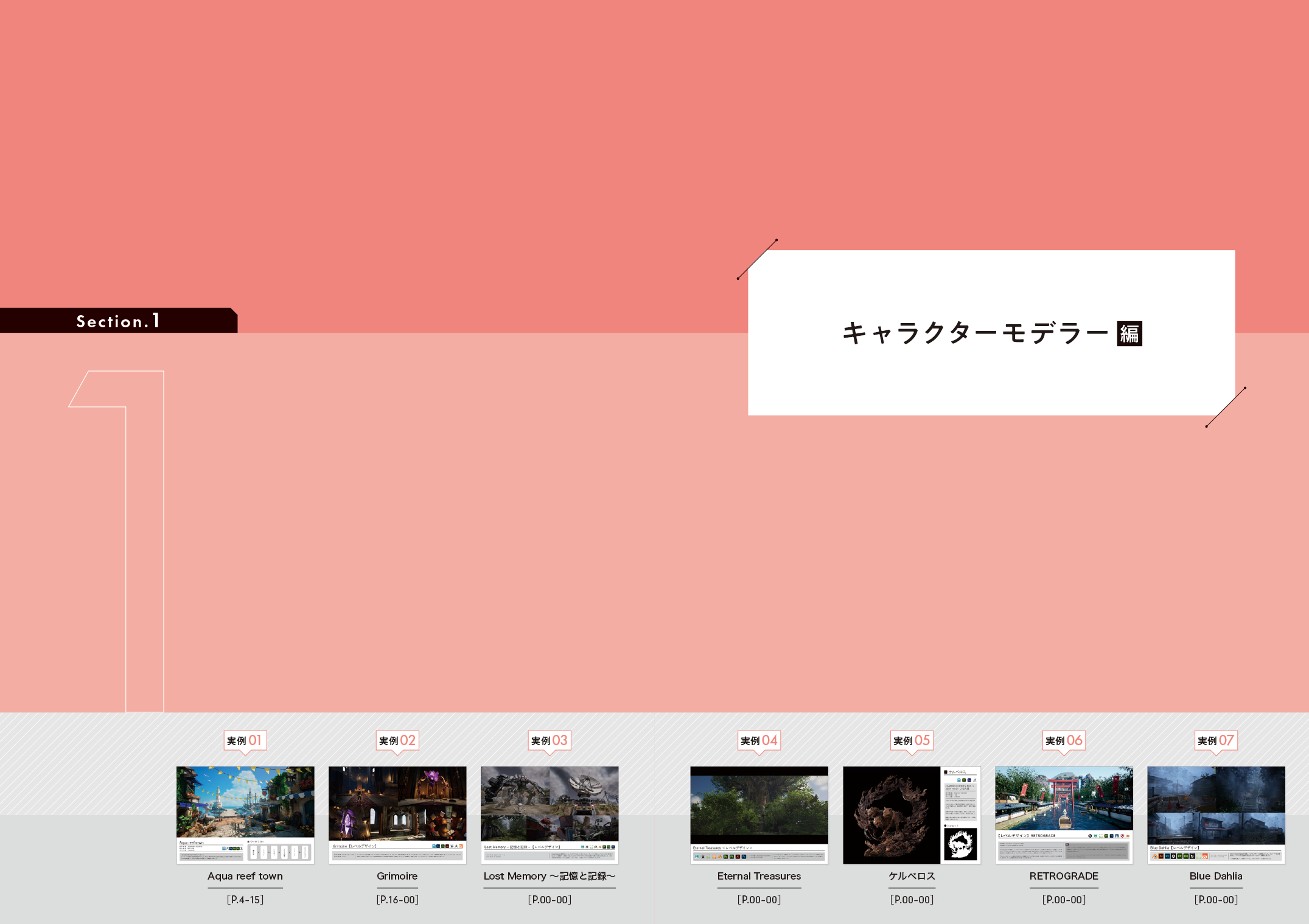The image size is (1309, 924).
Task: Select the 実例 05 label tag
Action: 912,740
